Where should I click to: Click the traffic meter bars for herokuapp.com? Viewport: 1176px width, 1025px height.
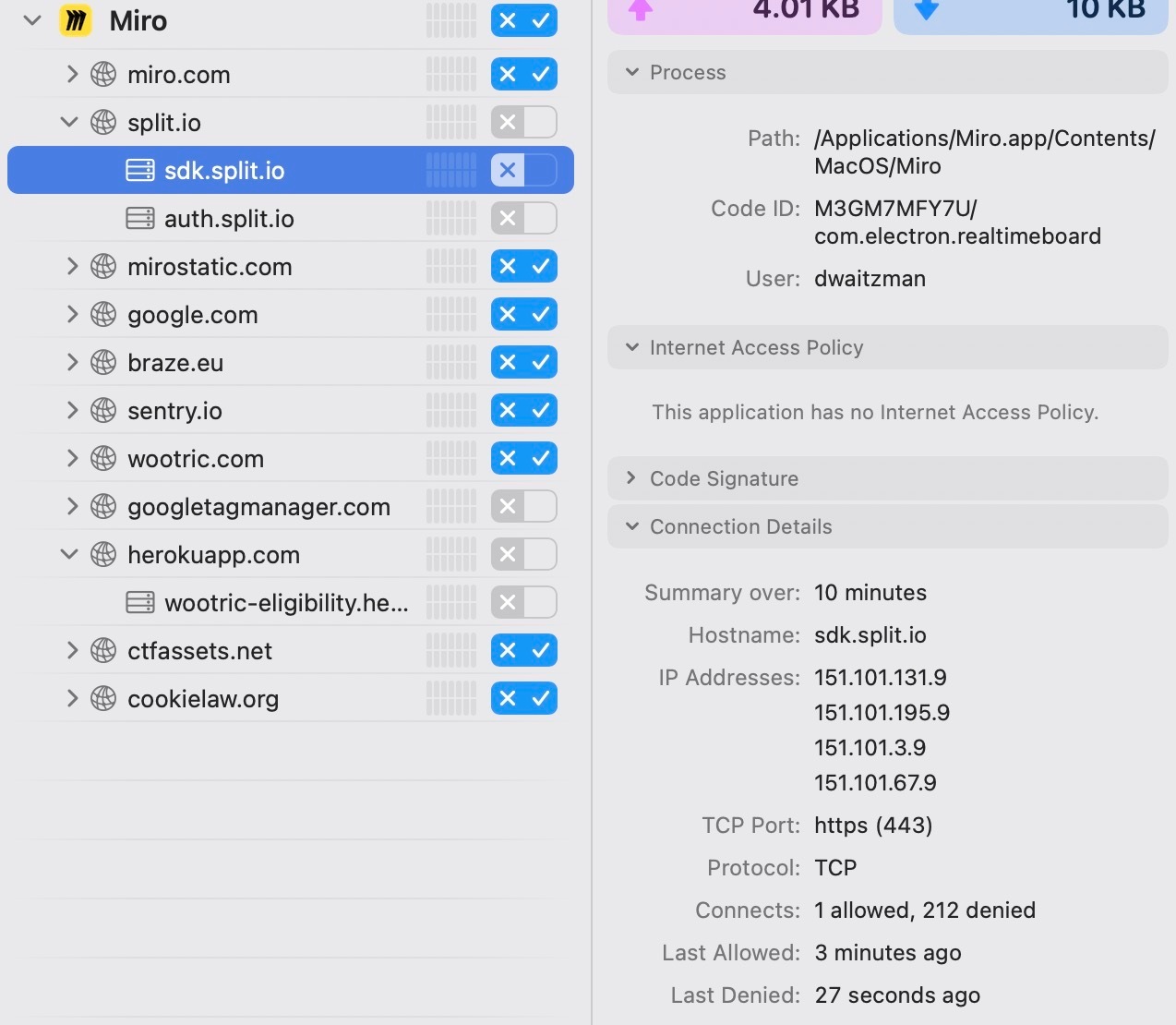point(451,554)
